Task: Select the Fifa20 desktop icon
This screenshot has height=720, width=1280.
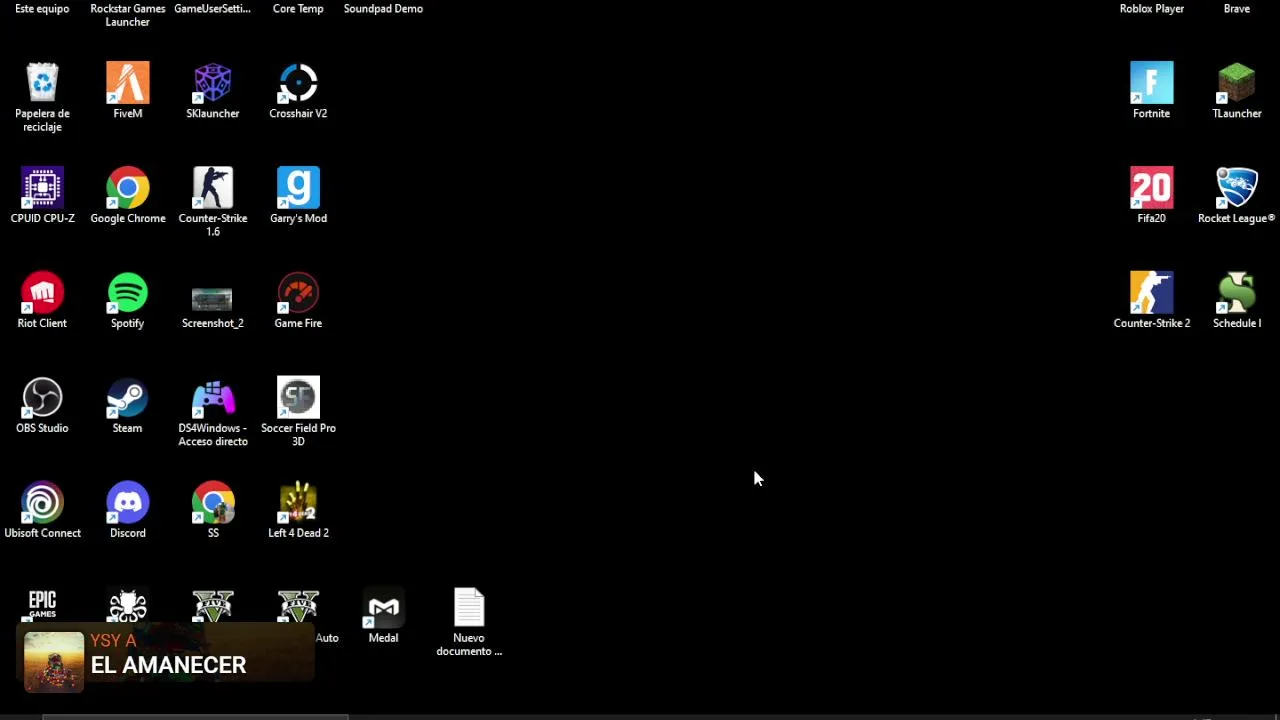Action: coord(1151,188)
